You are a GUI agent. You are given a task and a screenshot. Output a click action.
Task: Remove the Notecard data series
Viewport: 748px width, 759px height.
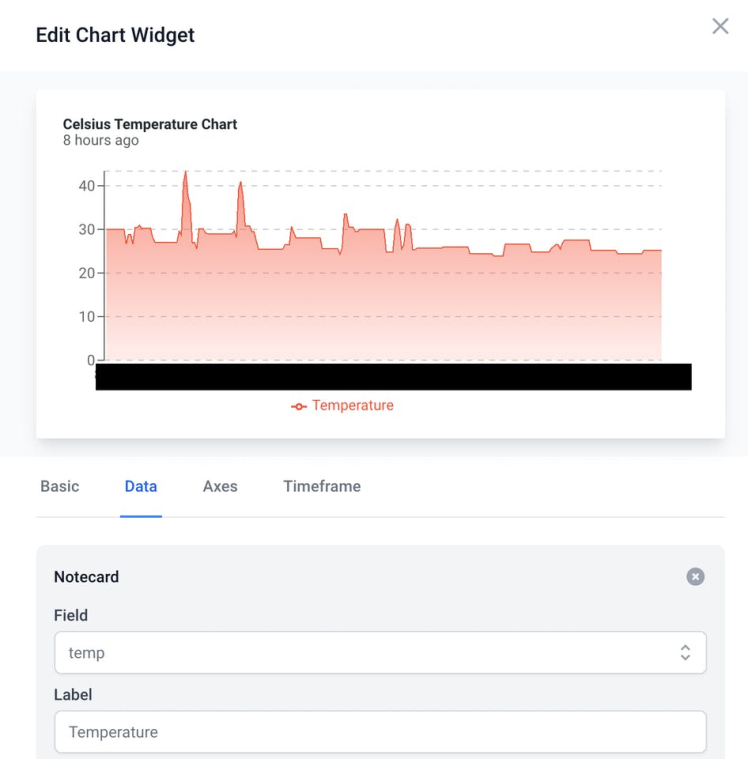coord(695,577)
